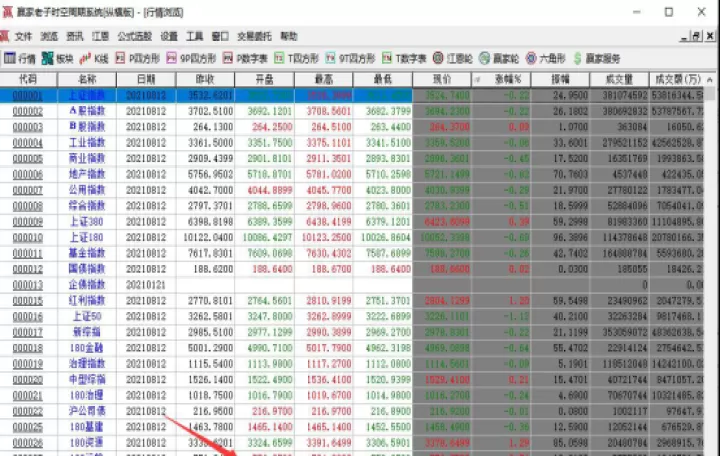Viewport: 720px width, 456px height.
Task: Sort by the 最低 column header
Action: (383, 79)
